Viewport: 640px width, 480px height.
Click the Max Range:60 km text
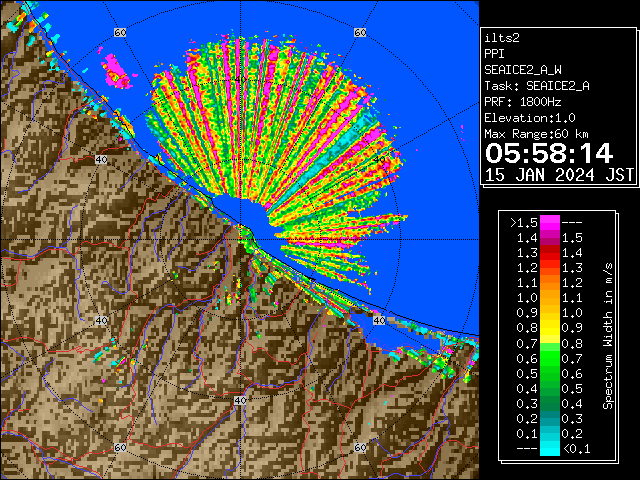[x=536, y=134]
